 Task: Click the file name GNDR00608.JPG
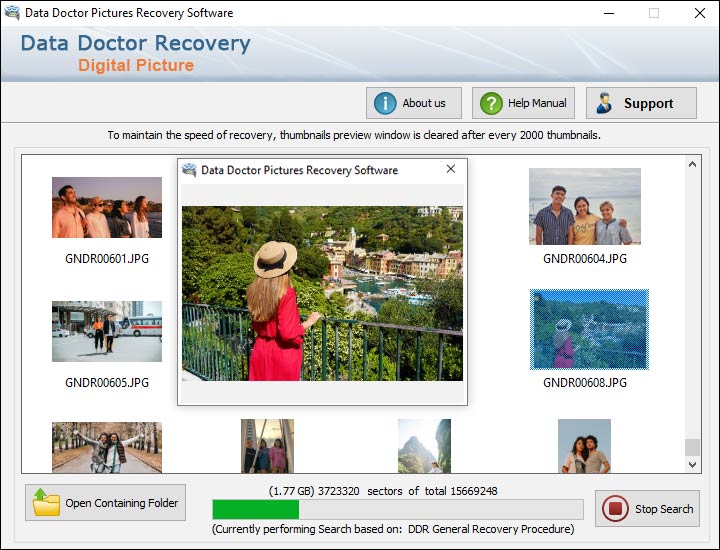click(585, 382)
